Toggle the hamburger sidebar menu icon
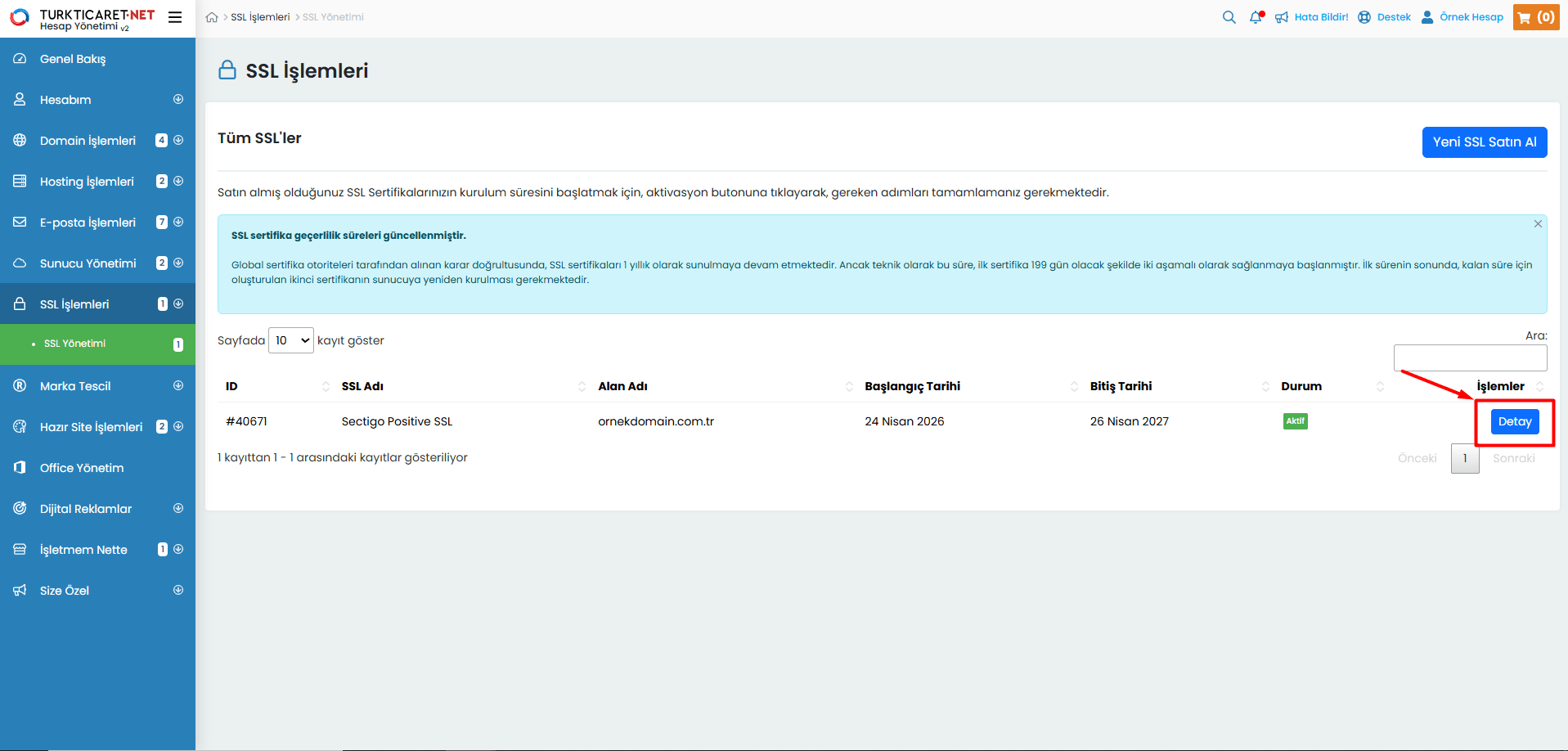This screenshot has width=1568, height=751. click(x=175, y=17)
